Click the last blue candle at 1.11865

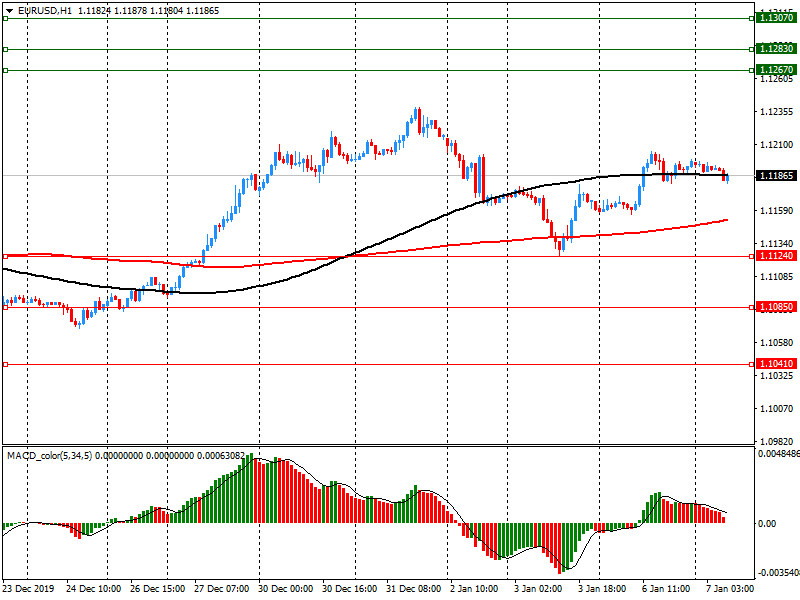pyautogui.click(x=728, y=178)
